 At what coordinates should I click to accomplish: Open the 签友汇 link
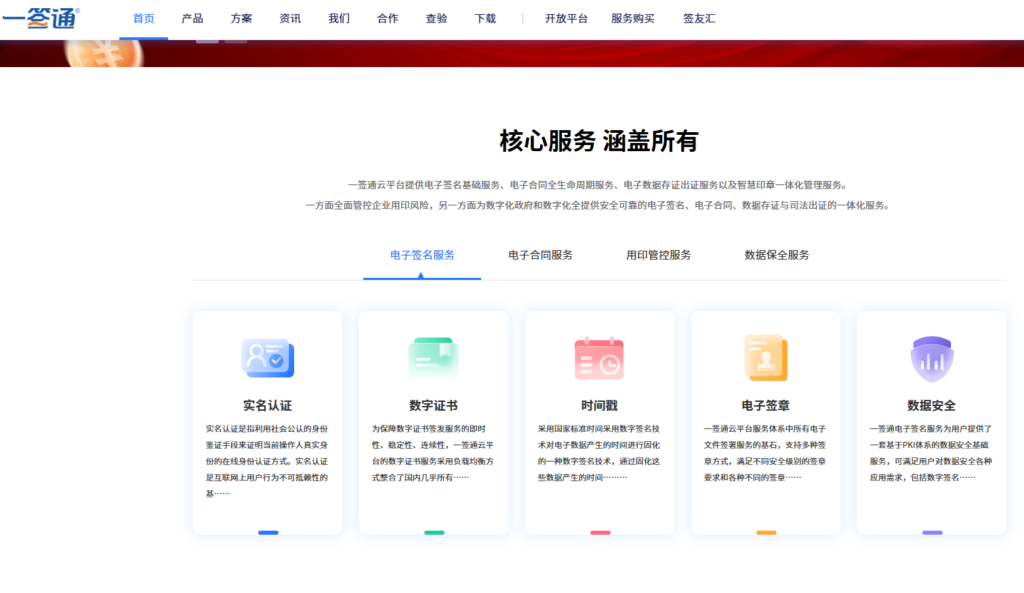click(699, 19)
